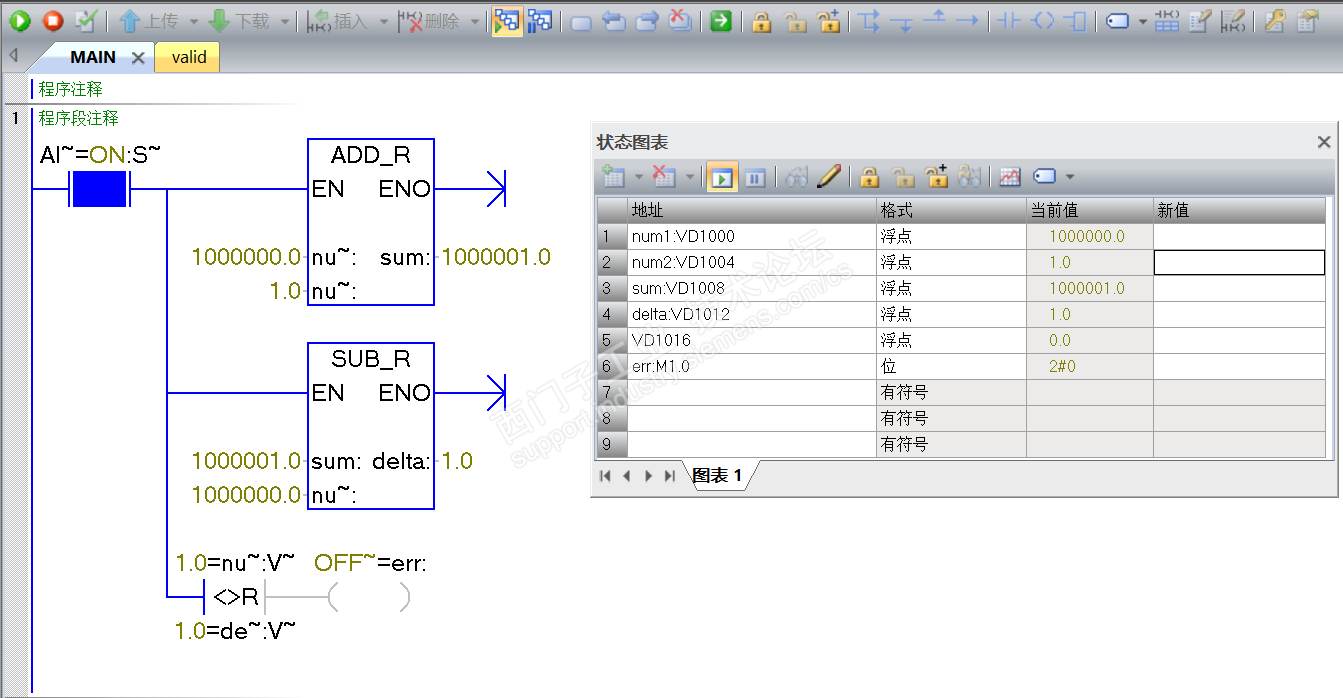The width and height of the screenshot is (1343, 698).
Task: Open the 插入 insert dropdown arrow
Action: point(383,21)
